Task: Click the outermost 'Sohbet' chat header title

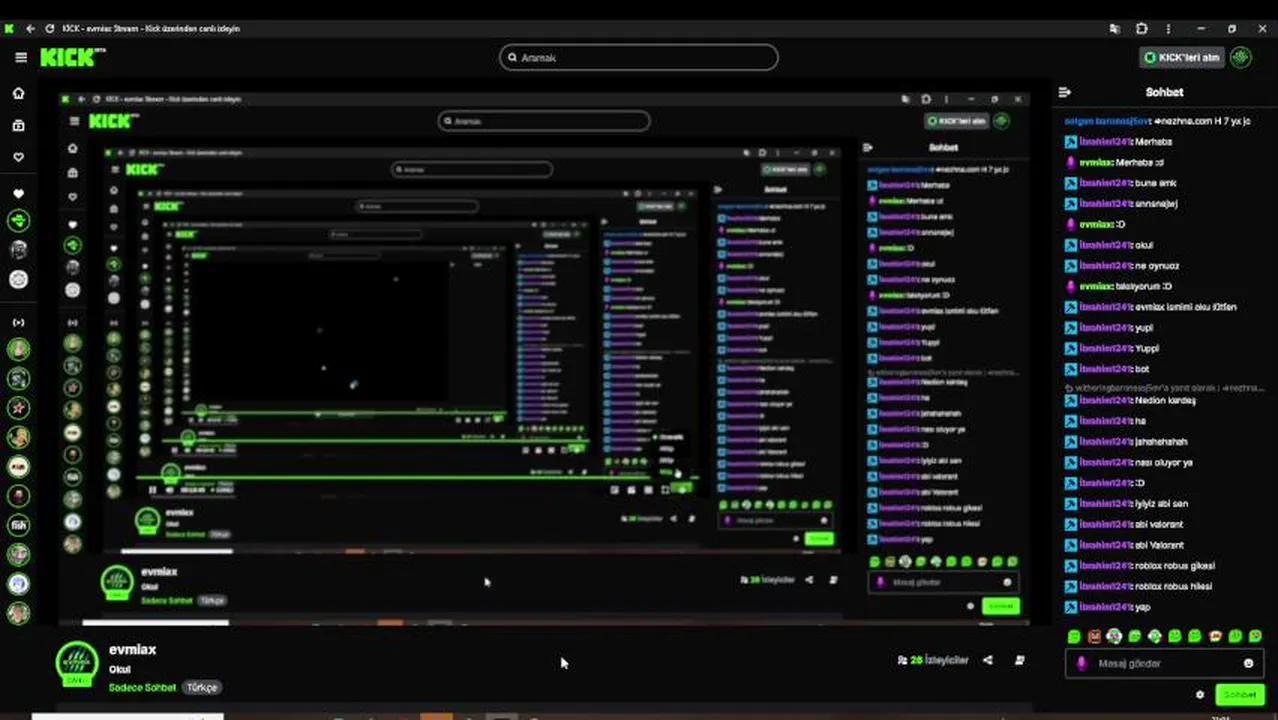Action: coord(1164,92)
